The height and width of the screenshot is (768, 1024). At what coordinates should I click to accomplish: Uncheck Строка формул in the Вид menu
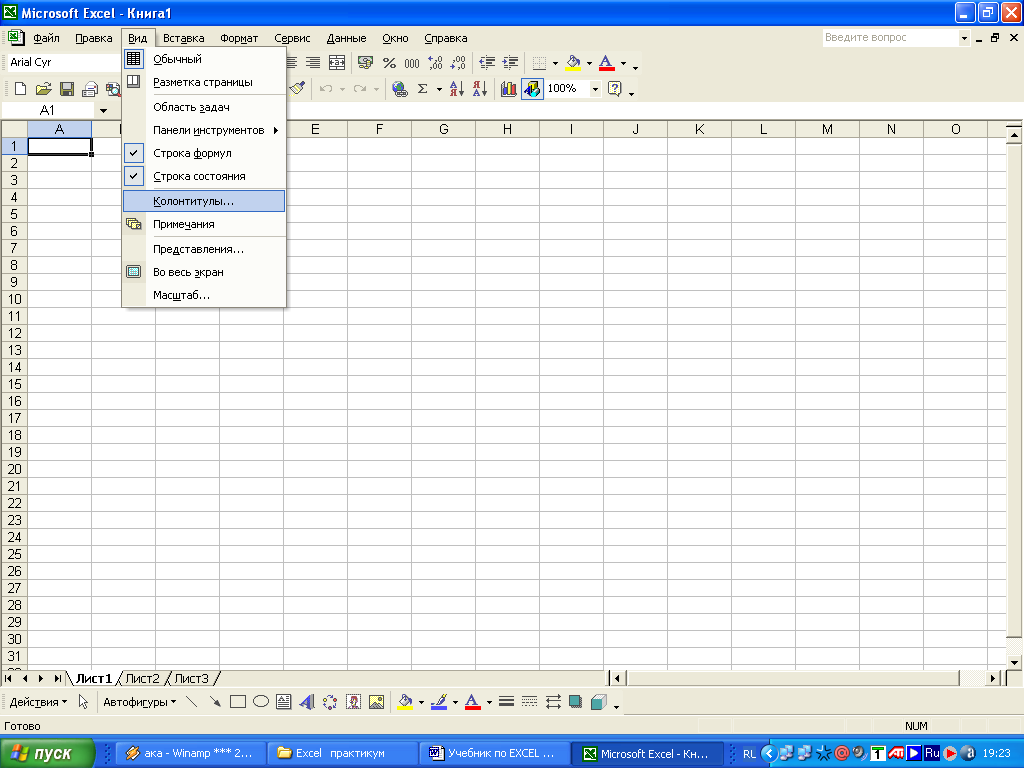[x=204, y=153]
